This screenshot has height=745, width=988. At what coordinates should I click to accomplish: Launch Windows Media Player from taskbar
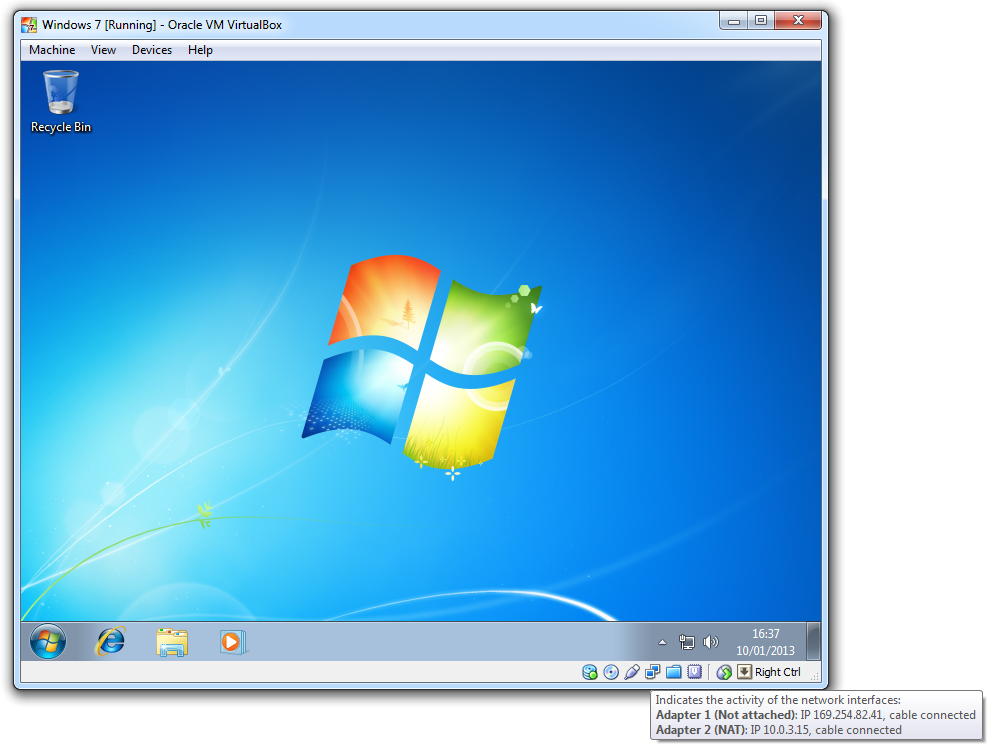click(x=233, y=642)
